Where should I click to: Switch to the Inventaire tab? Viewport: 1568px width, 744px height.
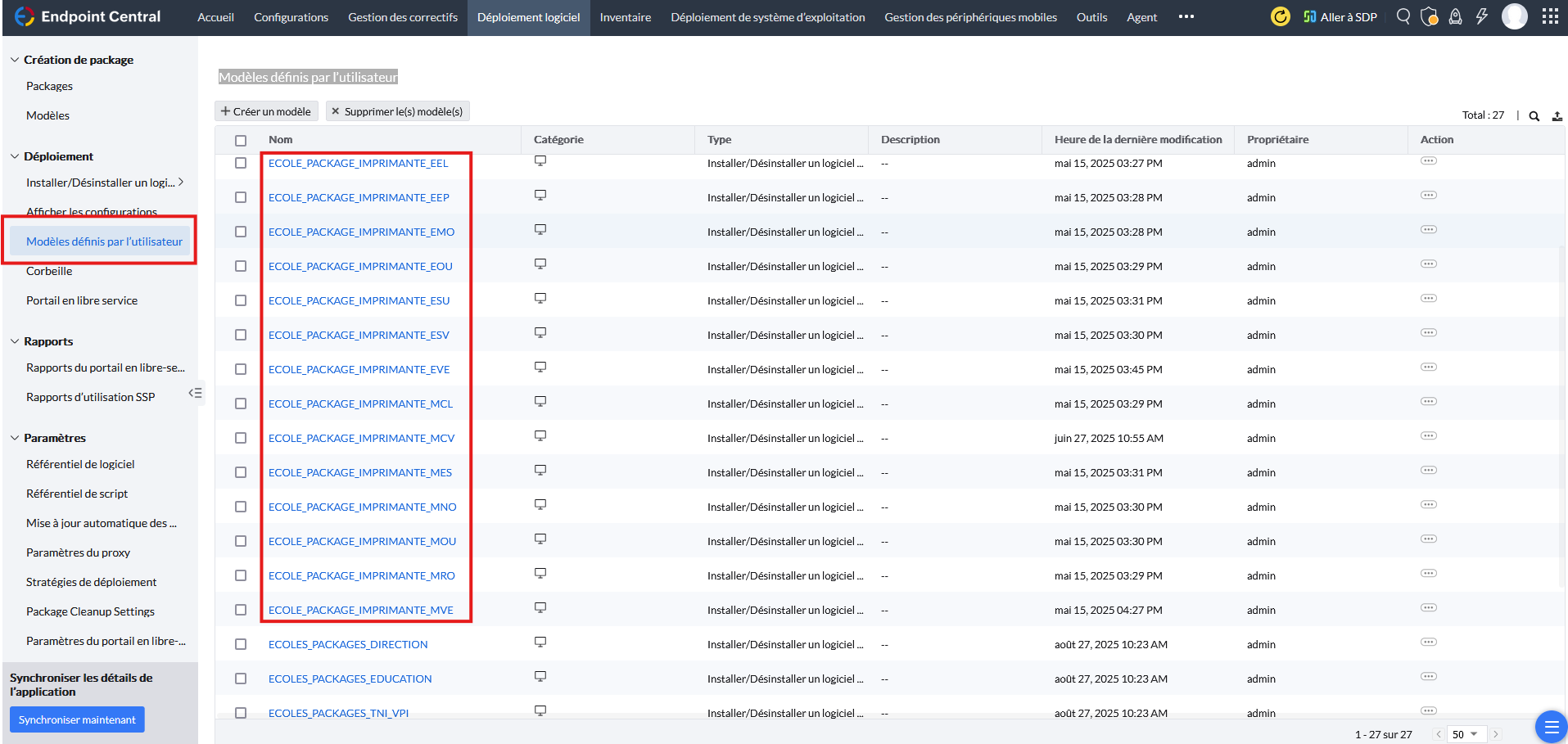coord(626,17)
